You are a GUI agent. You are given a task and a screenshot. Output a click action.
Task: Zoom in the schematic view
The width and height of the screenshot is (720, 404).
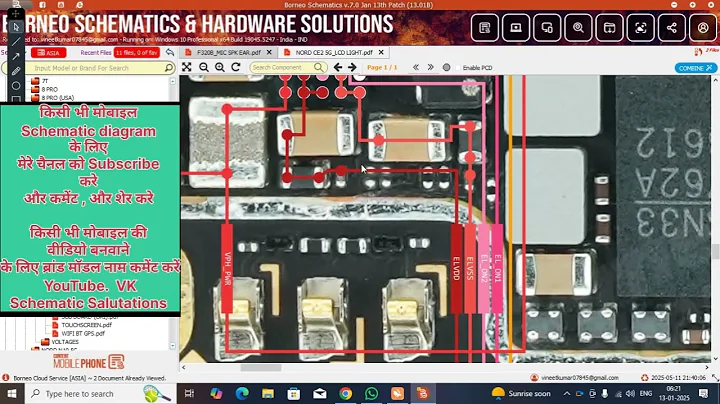click(220, 67)
